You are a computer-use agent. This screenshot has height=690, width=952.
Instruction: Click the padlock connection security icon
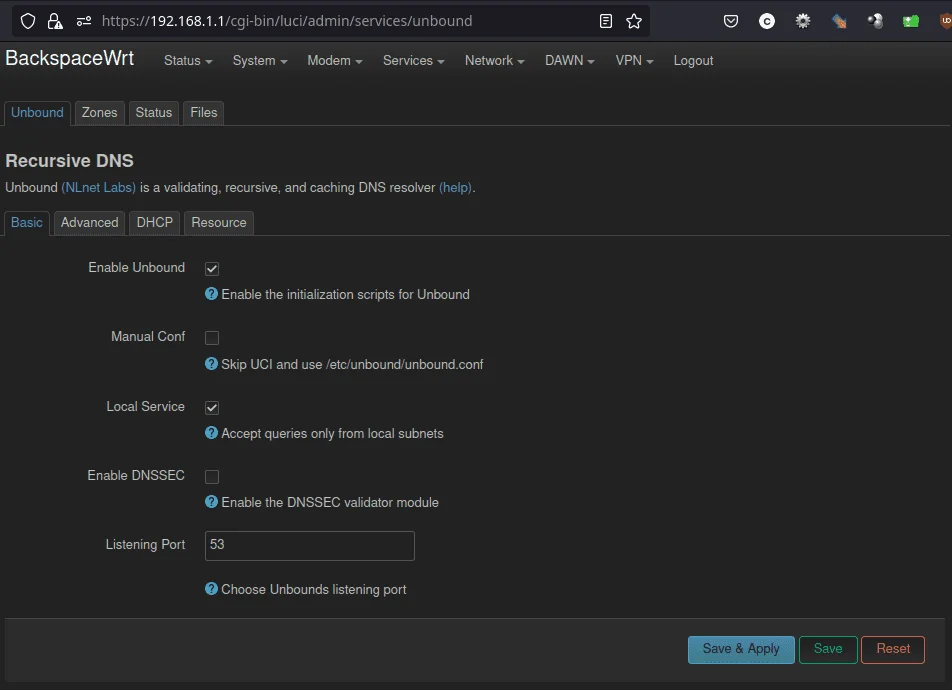tap(55, 21)
